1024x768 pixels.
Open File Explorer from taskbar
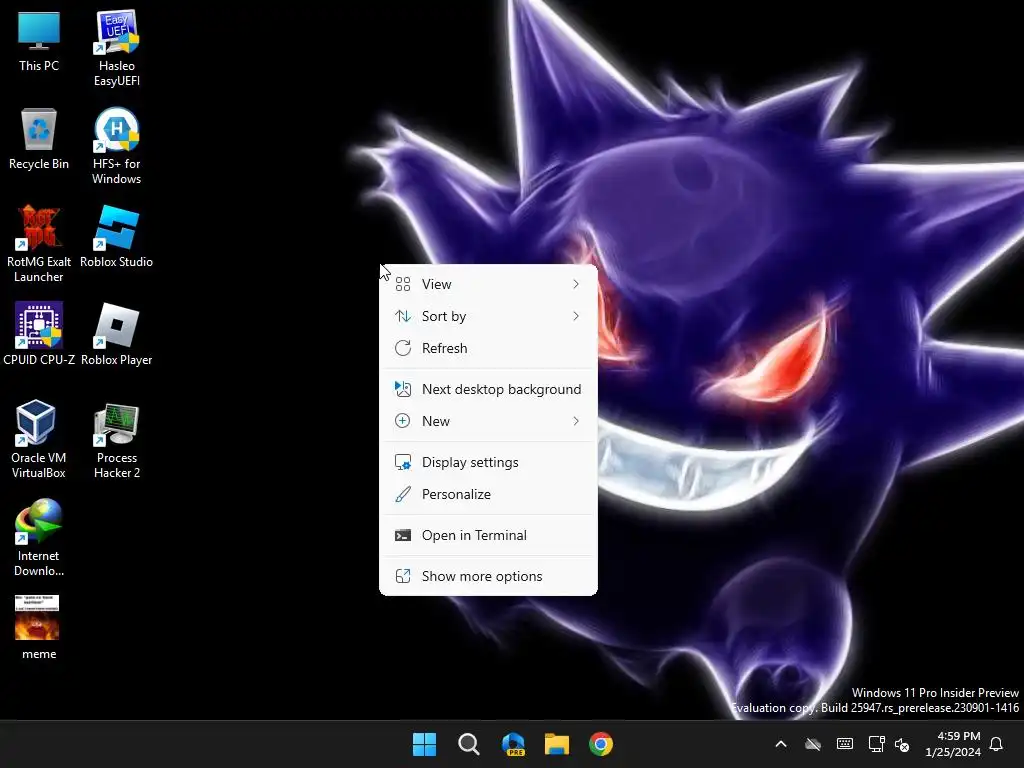[x=557, y=744]
